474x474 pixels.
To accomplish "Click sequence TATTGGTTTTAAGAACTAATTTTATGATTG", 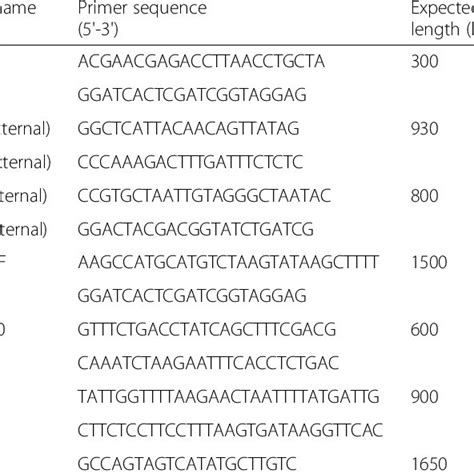I will tap(228, 397).
